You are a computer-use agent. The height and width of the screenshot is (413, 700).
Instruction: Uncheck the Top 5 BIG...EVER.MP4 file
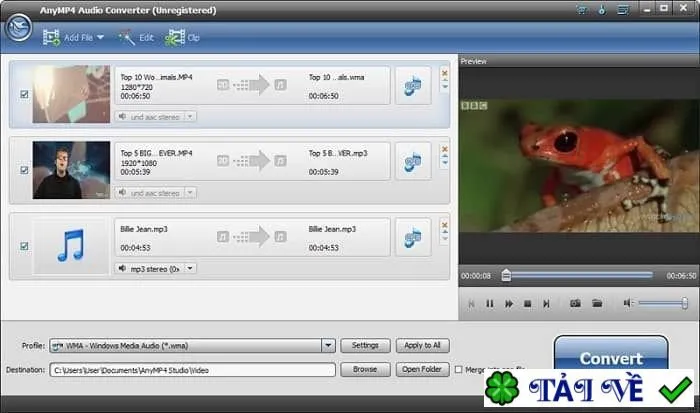[24, 170]
